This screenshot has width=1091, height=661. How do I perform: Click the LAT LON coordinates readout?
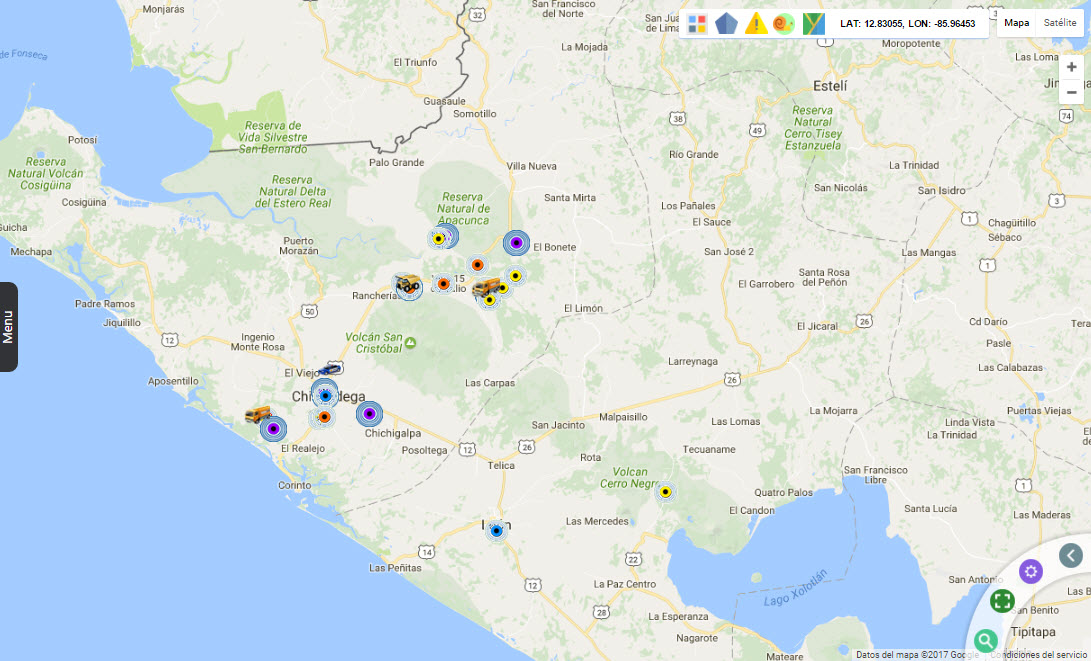tap(907, 24)
